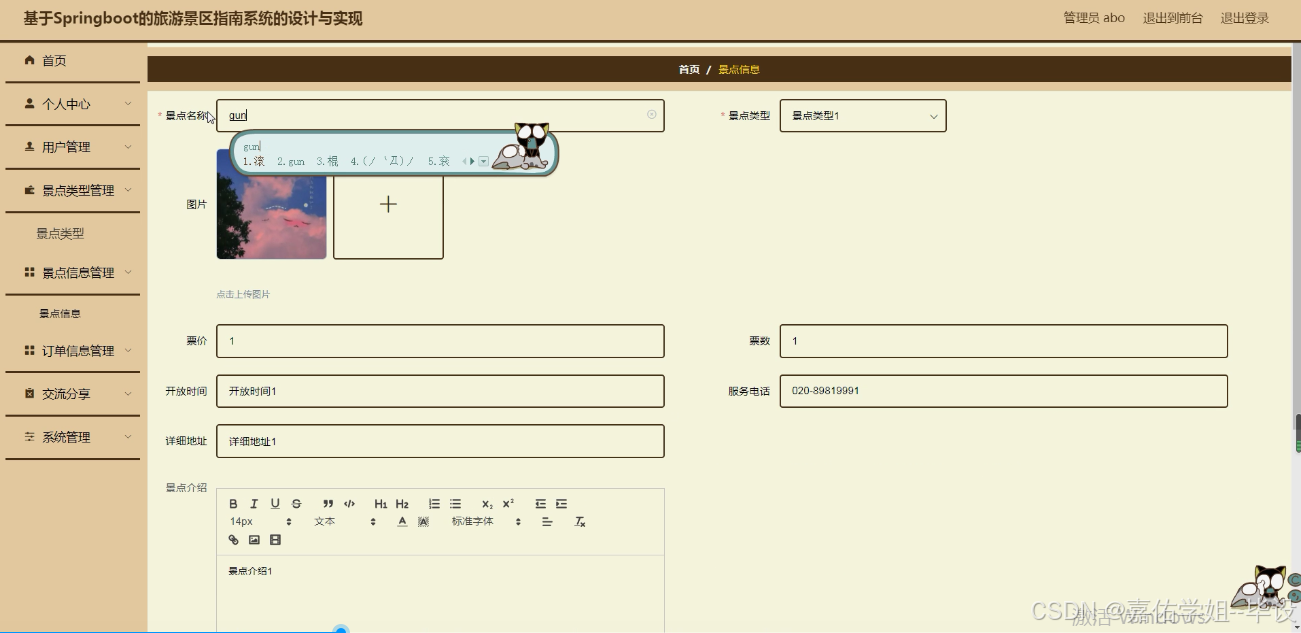1301x633 pixels.
Task: Open the 景点类型 dropdown
Action: point(862,115)
